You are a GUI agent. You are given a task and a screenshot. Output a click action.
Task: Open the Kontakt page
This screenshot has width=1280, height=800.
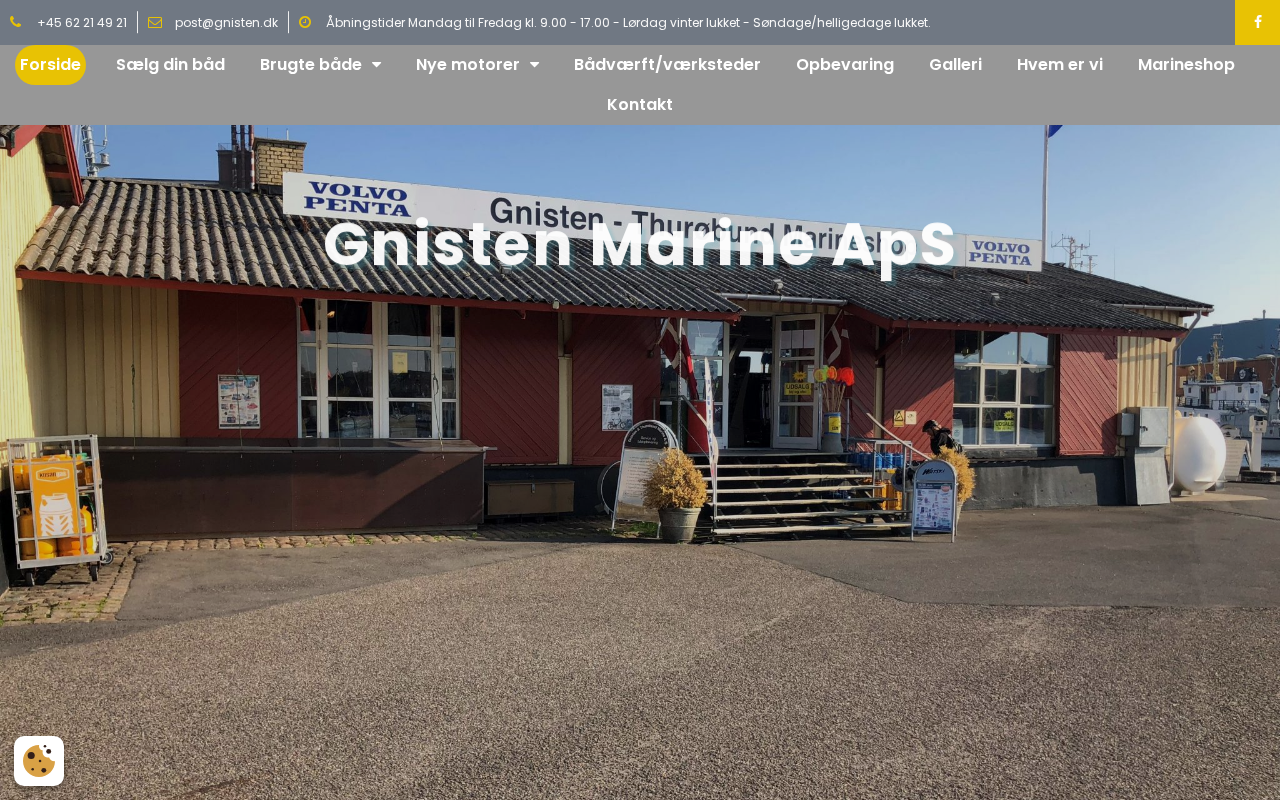point(640,105)
